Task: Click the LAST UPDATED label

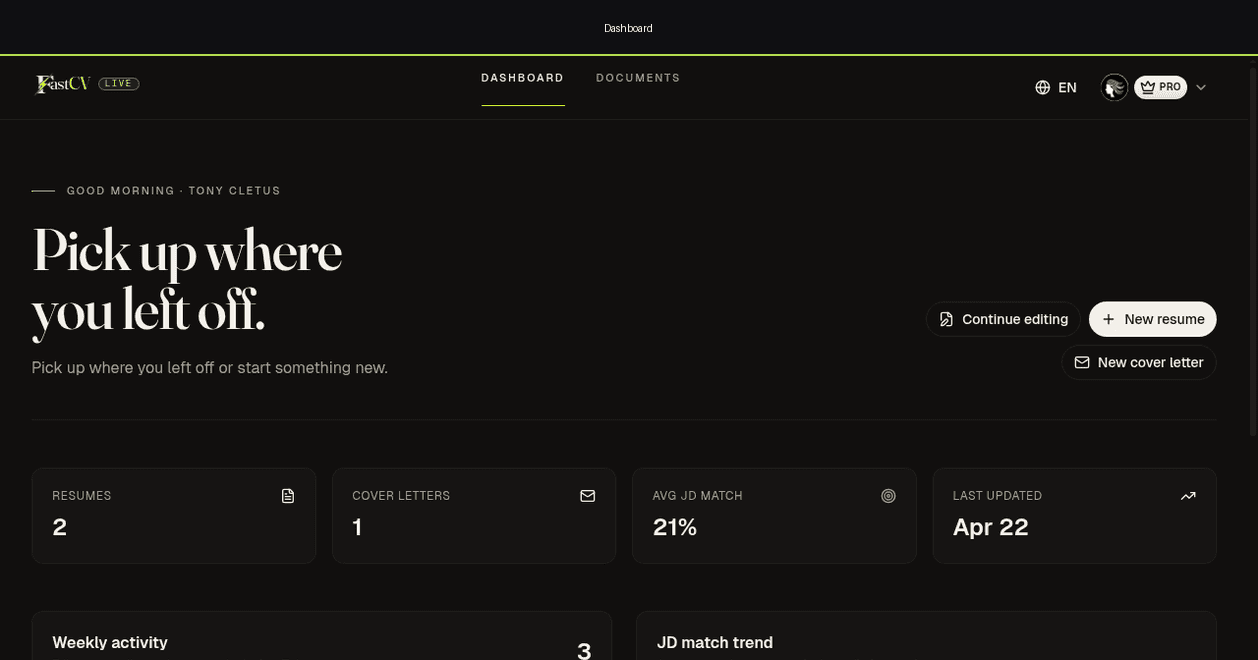Action: (x=998, y=496)
